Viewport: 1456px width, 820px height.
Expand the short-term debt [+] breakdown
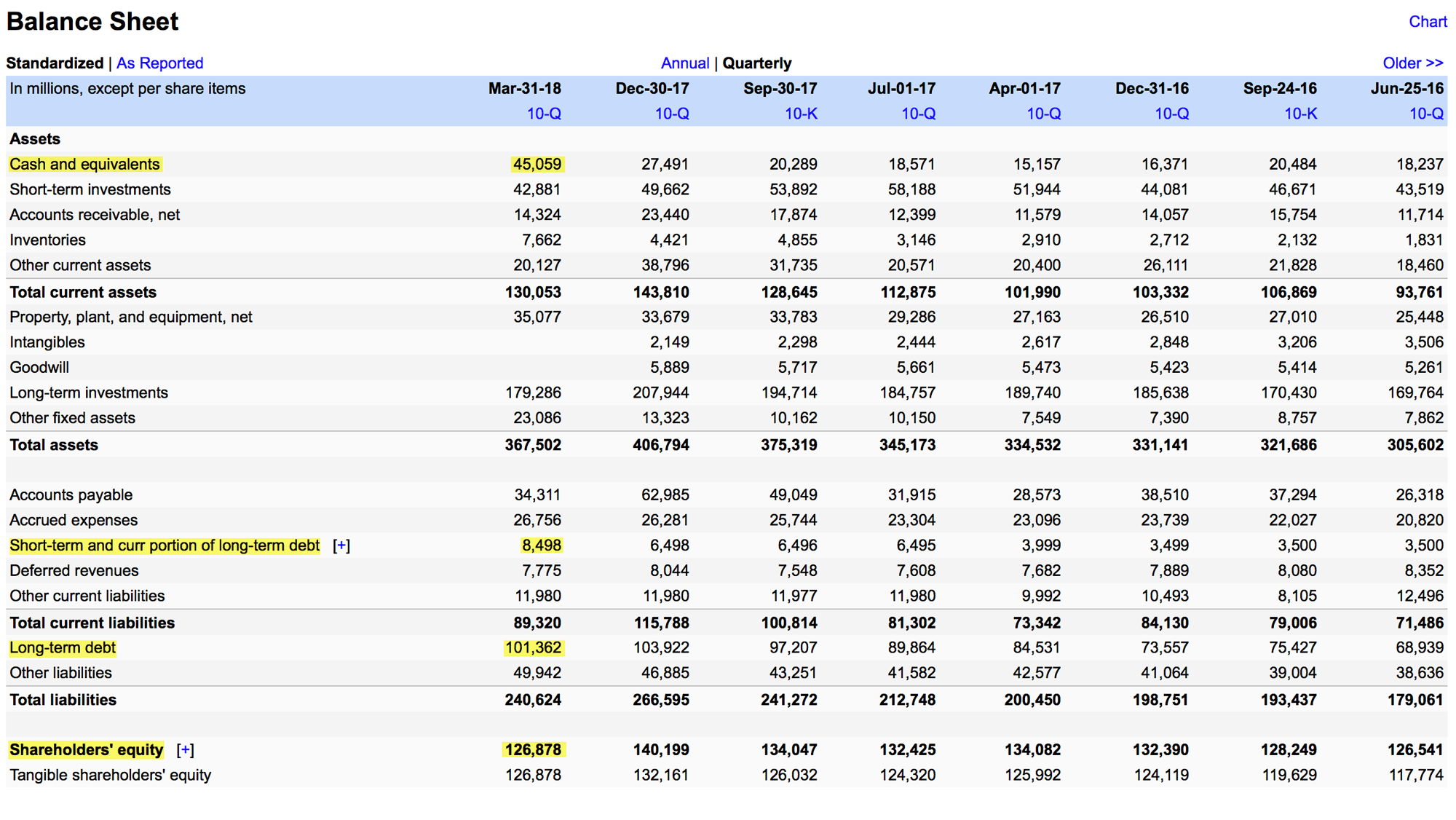(341, 545)
